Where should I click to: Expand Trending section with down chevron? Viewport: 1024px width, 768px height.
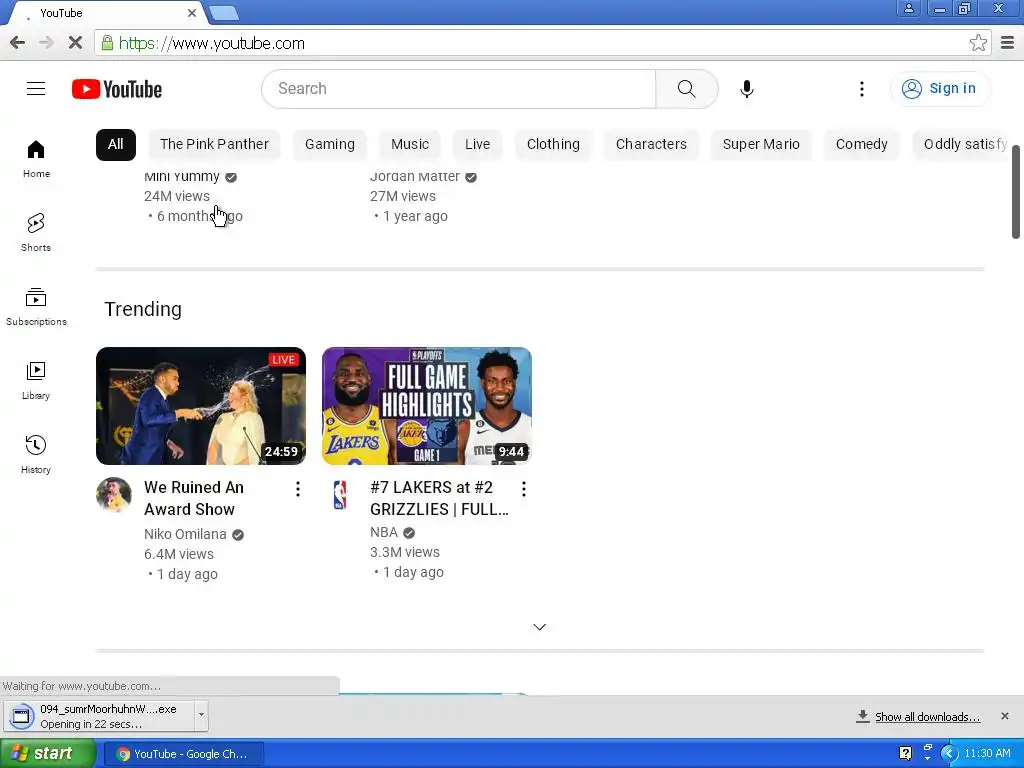pos(539,627)
